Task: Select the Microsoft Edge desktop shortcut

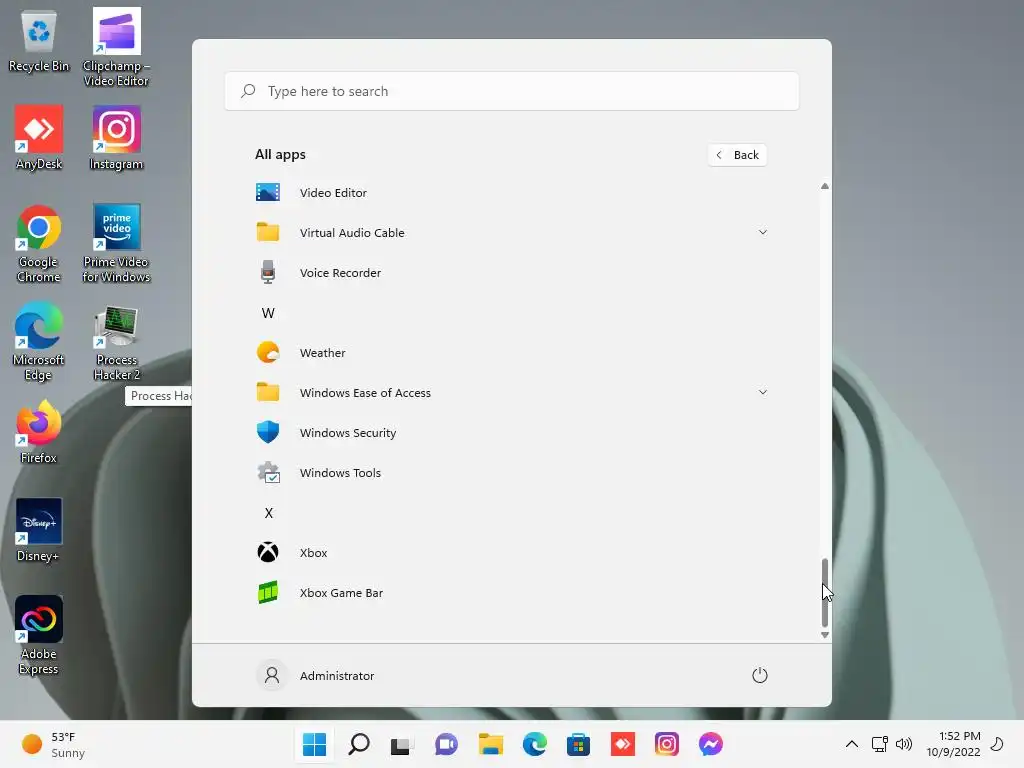Action: tap(39, 341)
